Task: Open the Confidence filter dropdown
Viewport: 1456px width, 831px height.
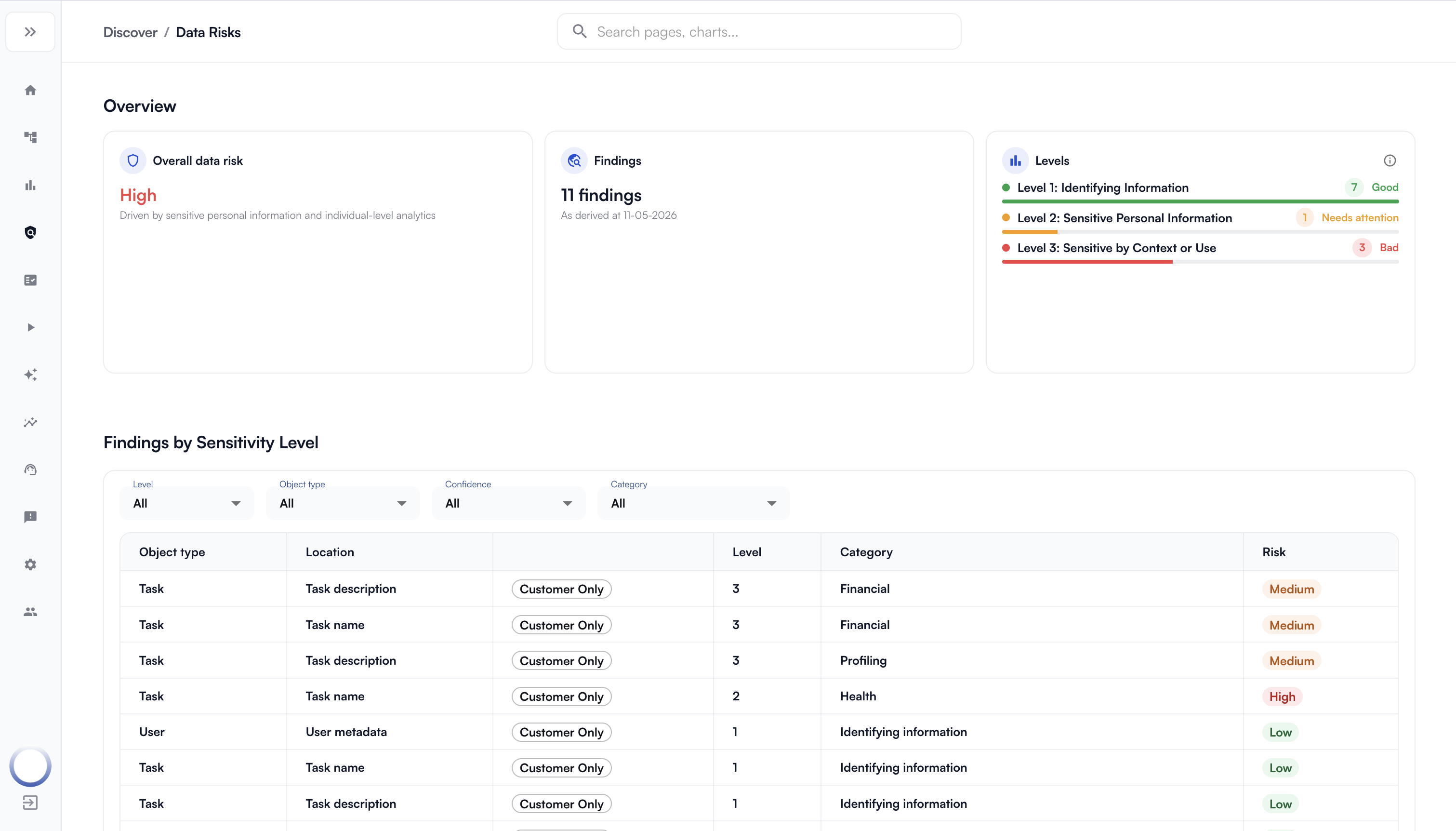Action: [508, 503]
